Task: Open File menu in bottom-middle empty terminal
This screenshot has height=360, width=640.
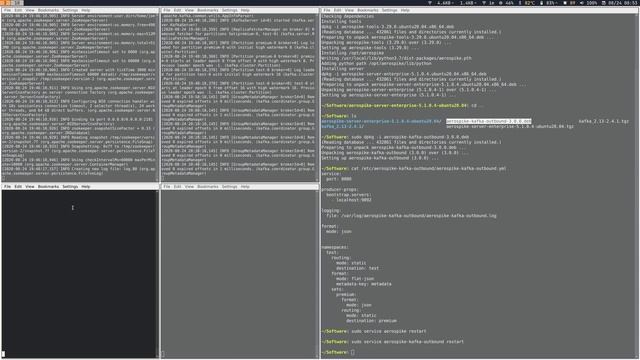Action: 167,187
